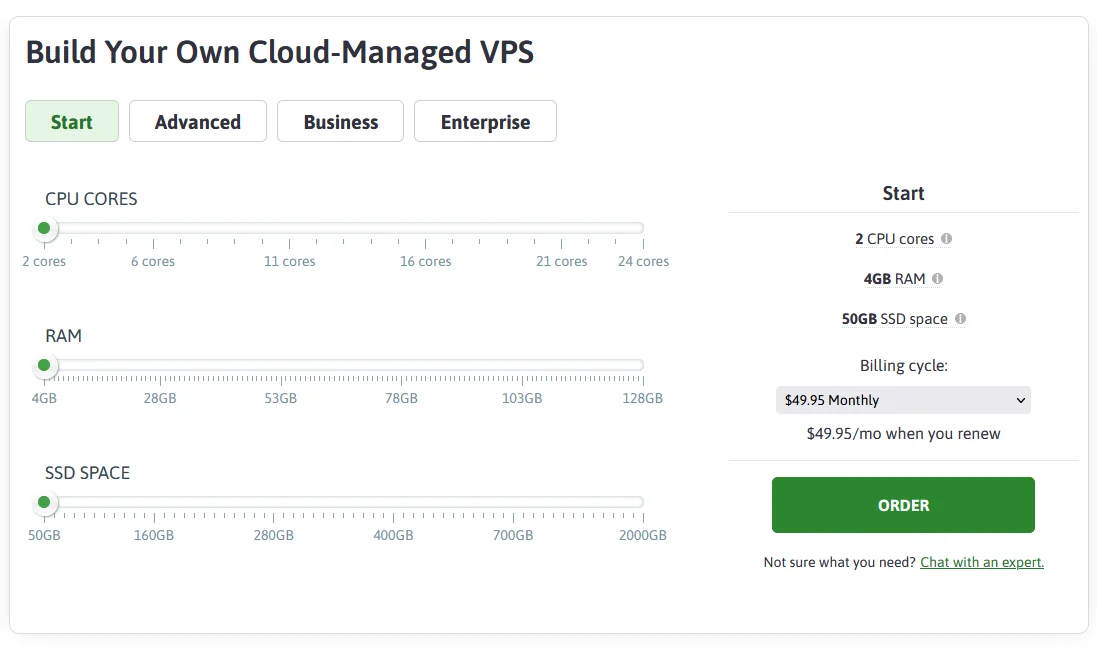This screenshot has height=655, width=1097.
Task: Click the info icon next to 2 CPU cores
Action: pos(946,239)
